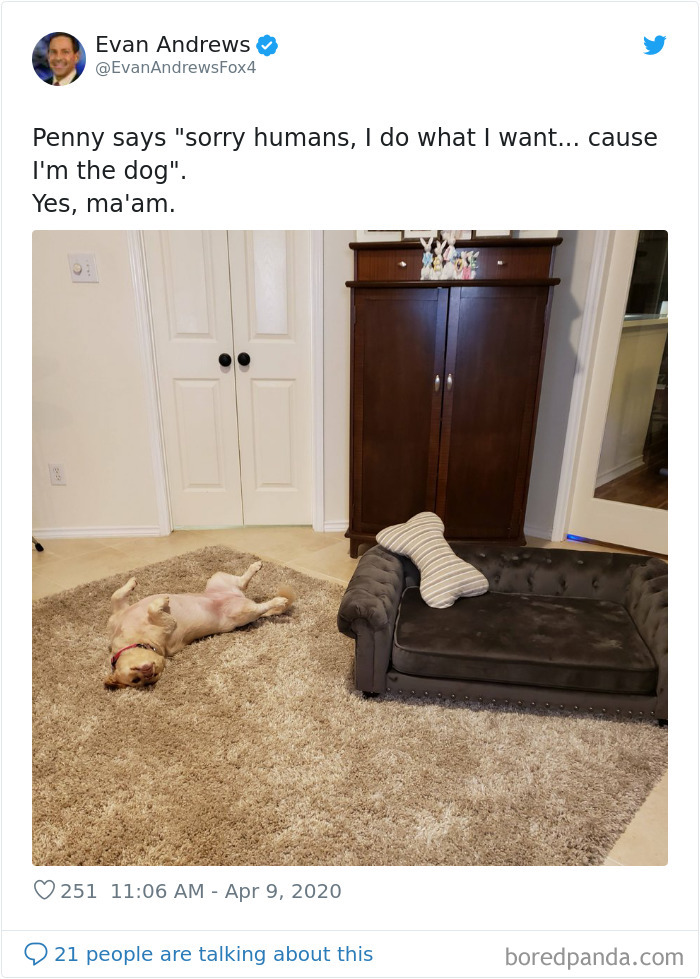The height and width of the screenshot is (979, 700).
Task: Open the Evan Andrews display name
Action: coord(173,44)
